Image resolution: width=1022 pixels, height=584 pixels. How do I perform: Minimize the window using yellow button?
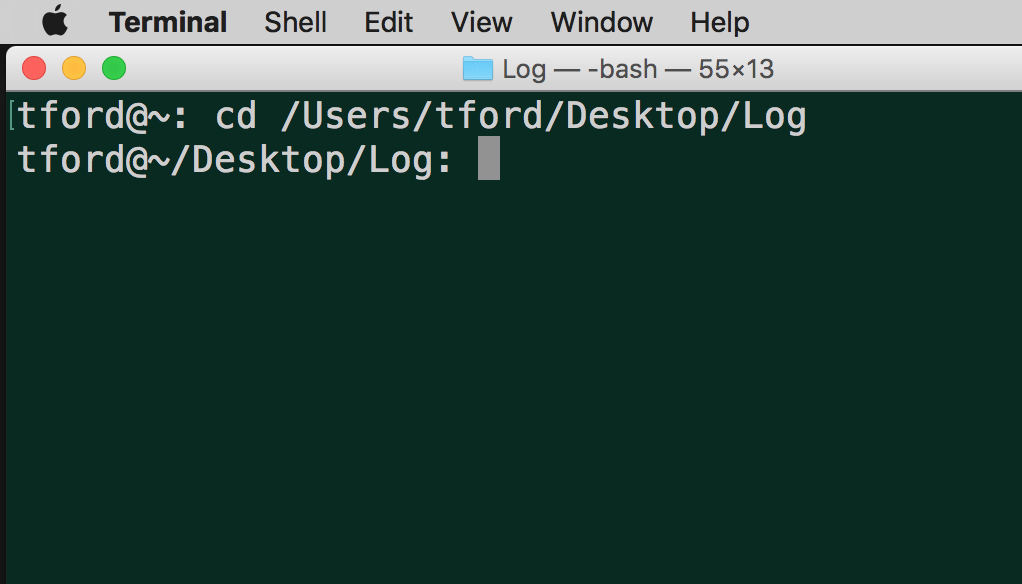[74, 68]
